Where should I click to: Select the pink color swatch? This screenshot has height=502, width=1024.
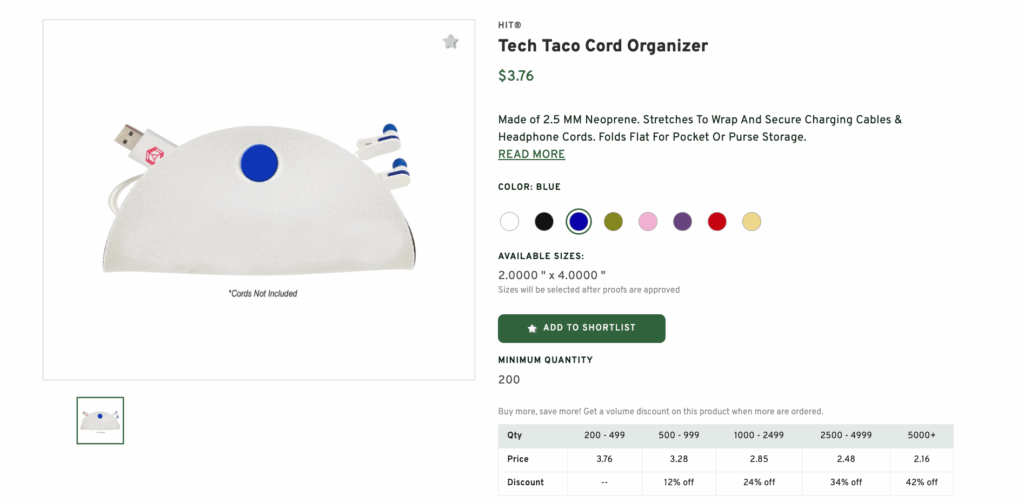pos(648,221)
